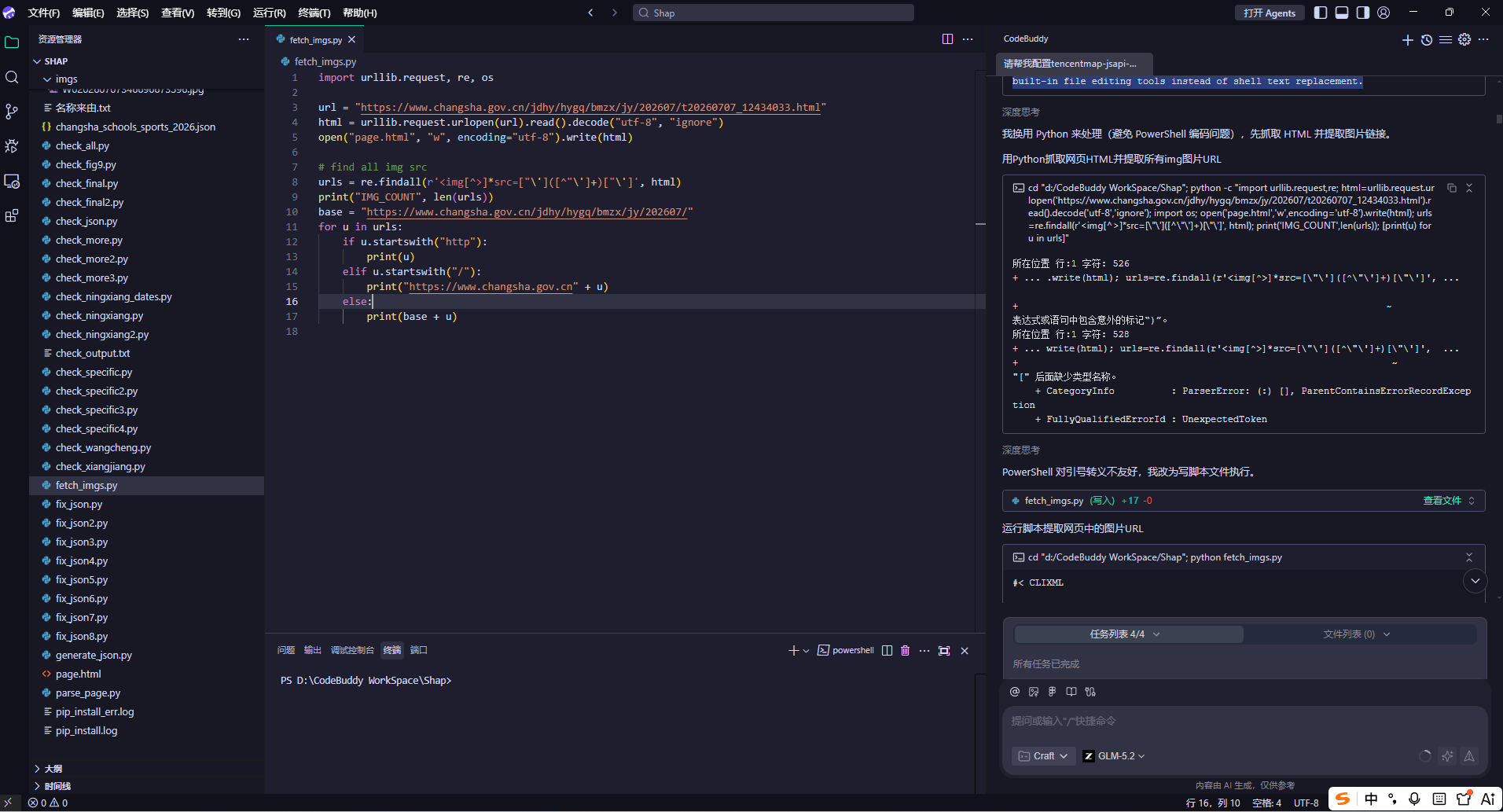Open the CodeBuddy list menu icon
Image resolution: width=1503 pixels, height=812 pixels.
tap(1446, 39)
